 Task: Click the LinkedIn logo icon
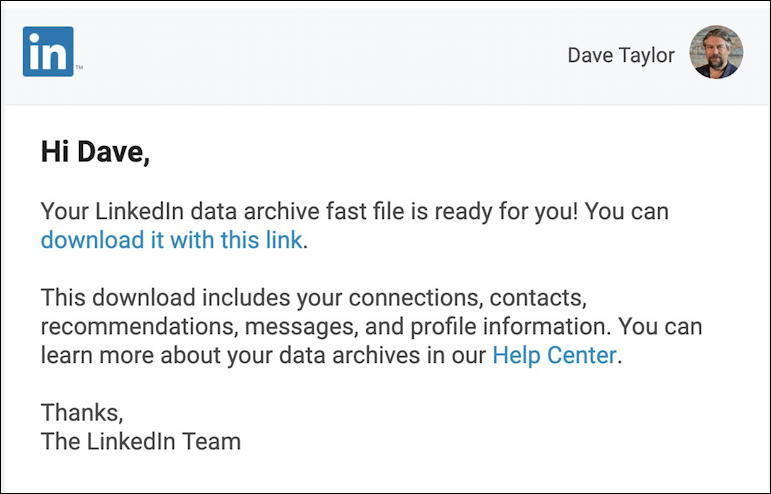pos(48,52)
